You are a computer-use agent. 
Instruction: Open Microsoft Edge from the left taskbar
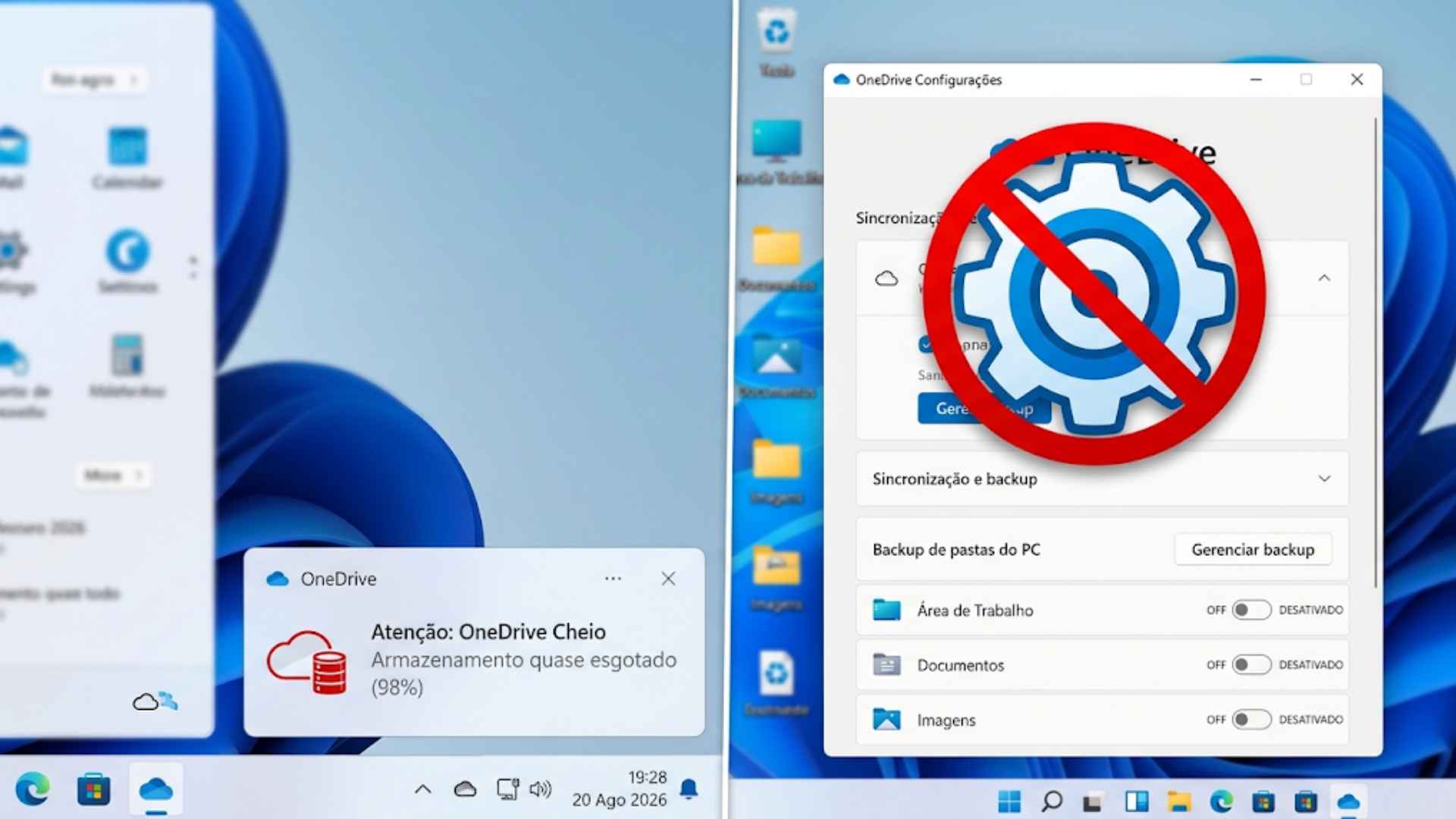(x=33, y=790)
